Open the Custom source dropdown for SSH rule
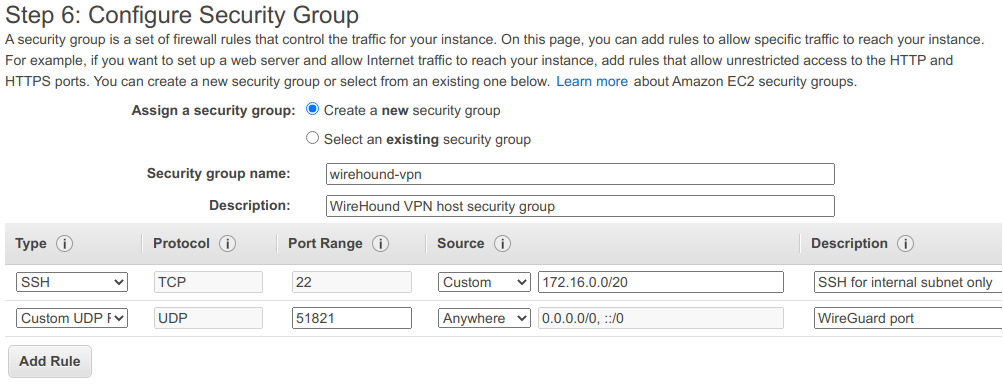 click(484, 282)
